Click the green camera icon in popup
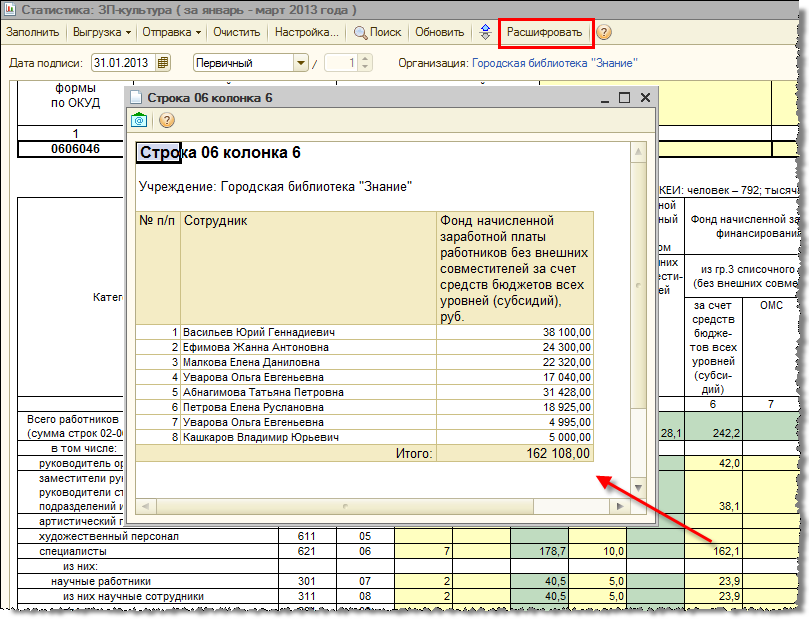The width and height of the screenshot is (809, 619). coord(140,121)
